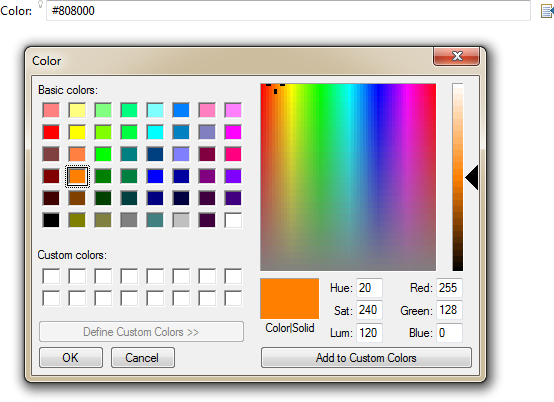Pick the black basic color swatch
The width and height of the screenshot is (554, 402).
[x=51, y=220]
